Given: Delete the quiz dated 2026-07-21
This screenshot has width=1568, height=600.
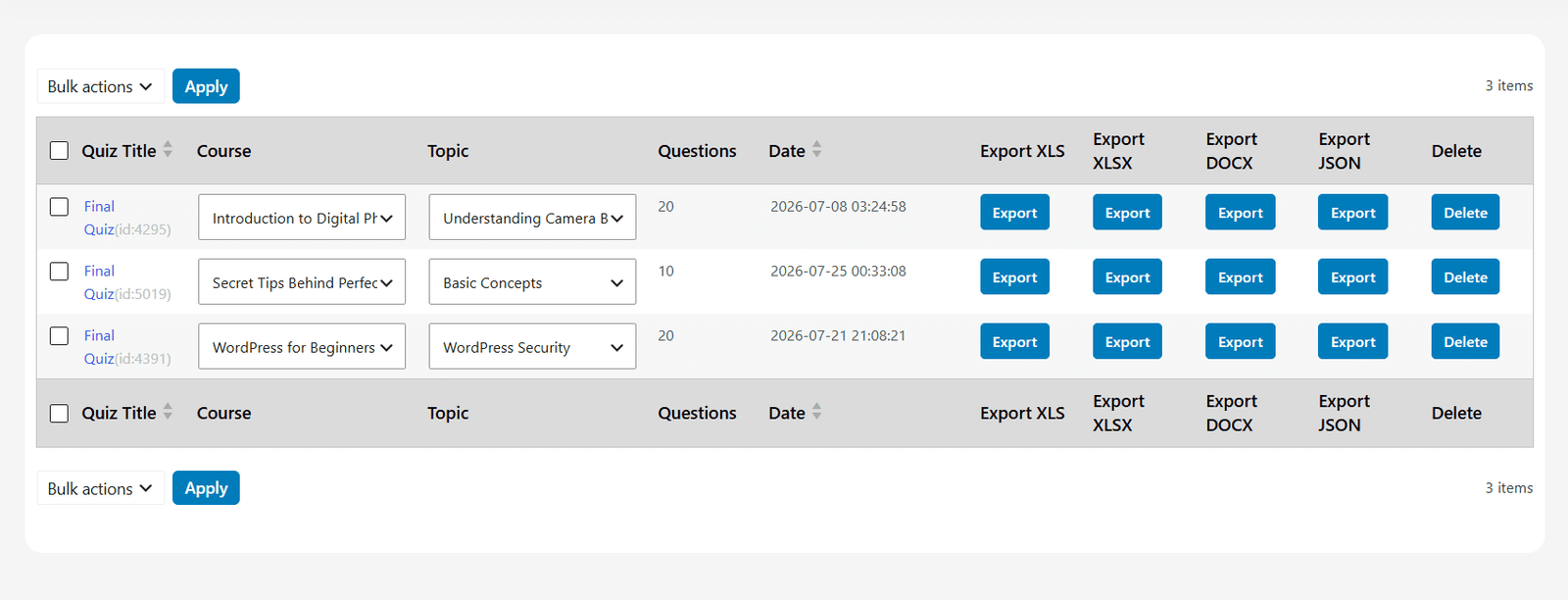Looking at the screenshot, I should [x=1465, y=342].
